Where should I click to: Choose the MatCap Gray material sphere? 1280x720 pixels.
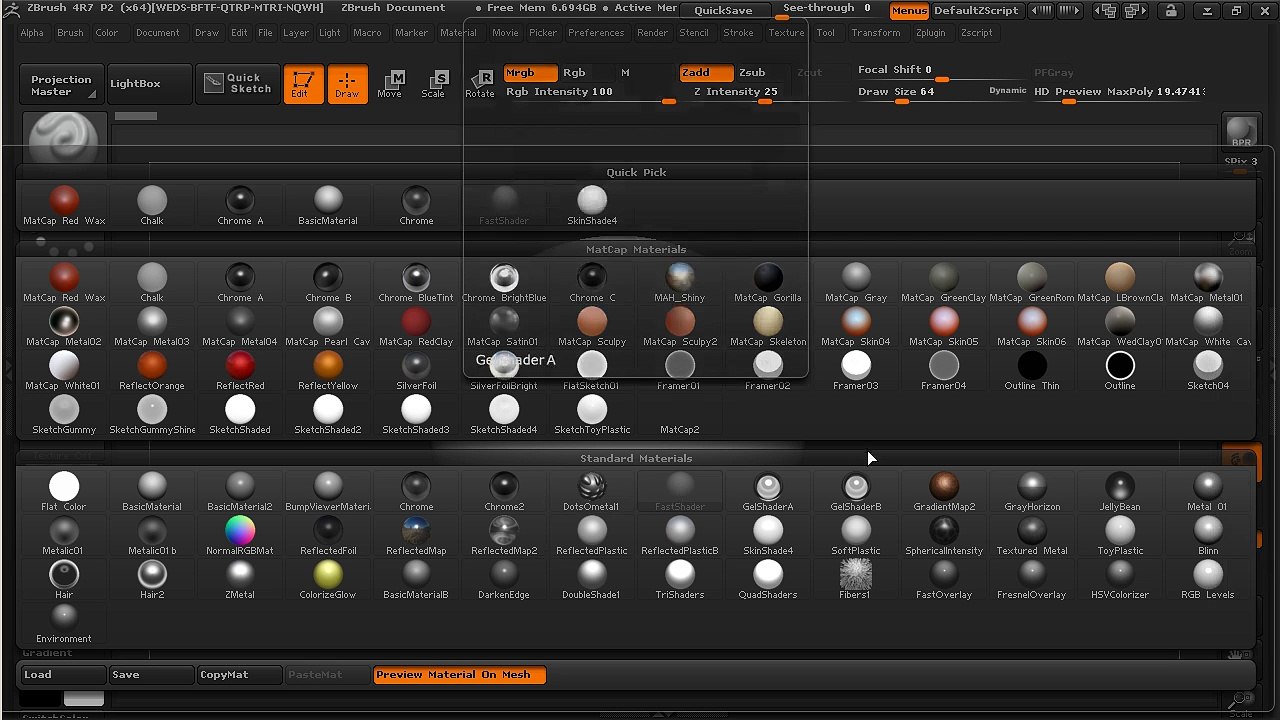[x=856, y=283]
